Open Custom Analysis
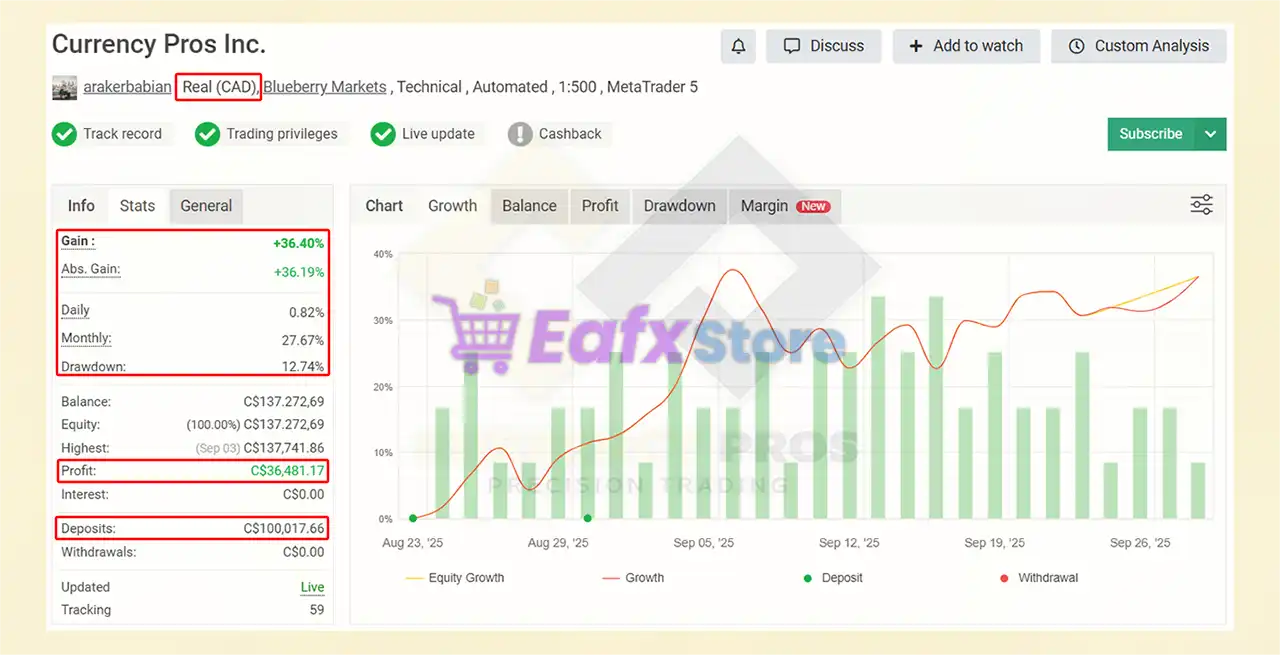 [1139, 46]
